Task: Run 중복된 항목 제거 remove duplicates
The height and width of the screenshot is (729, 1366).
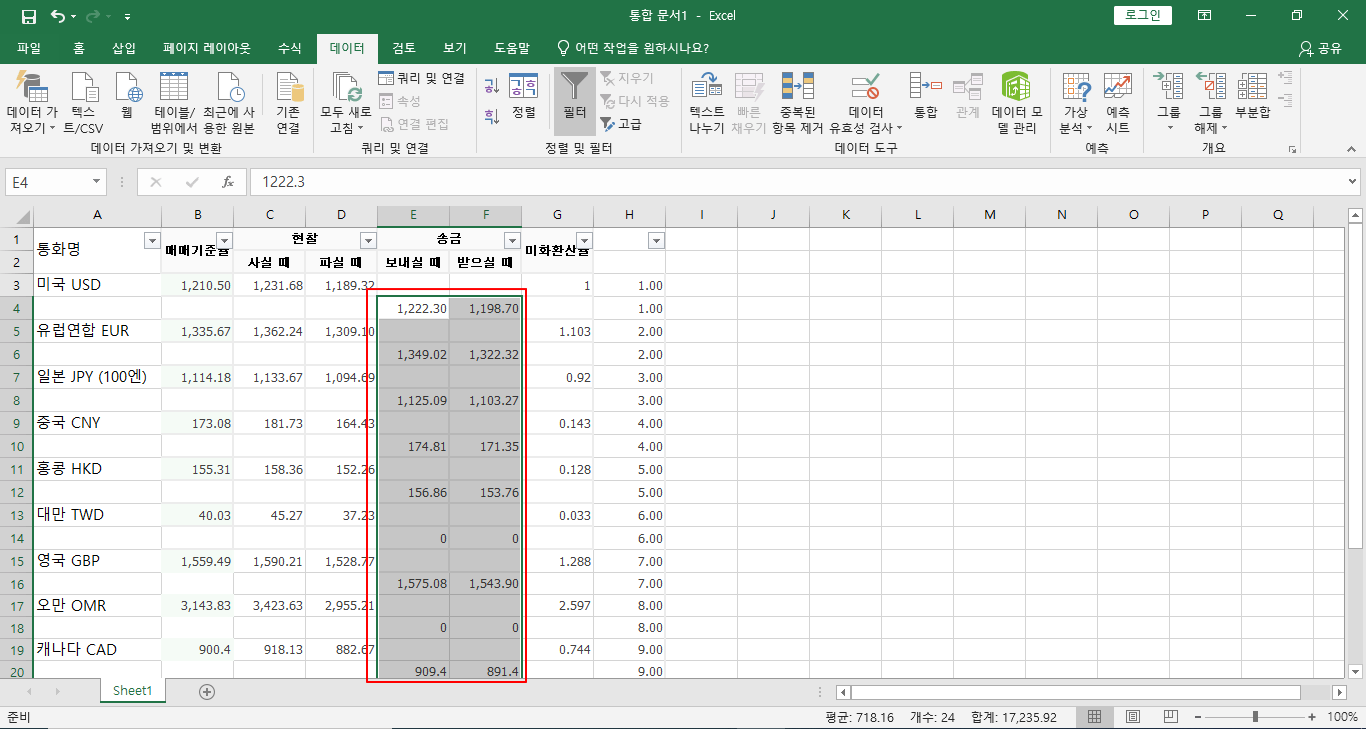Action: point(797,102)
